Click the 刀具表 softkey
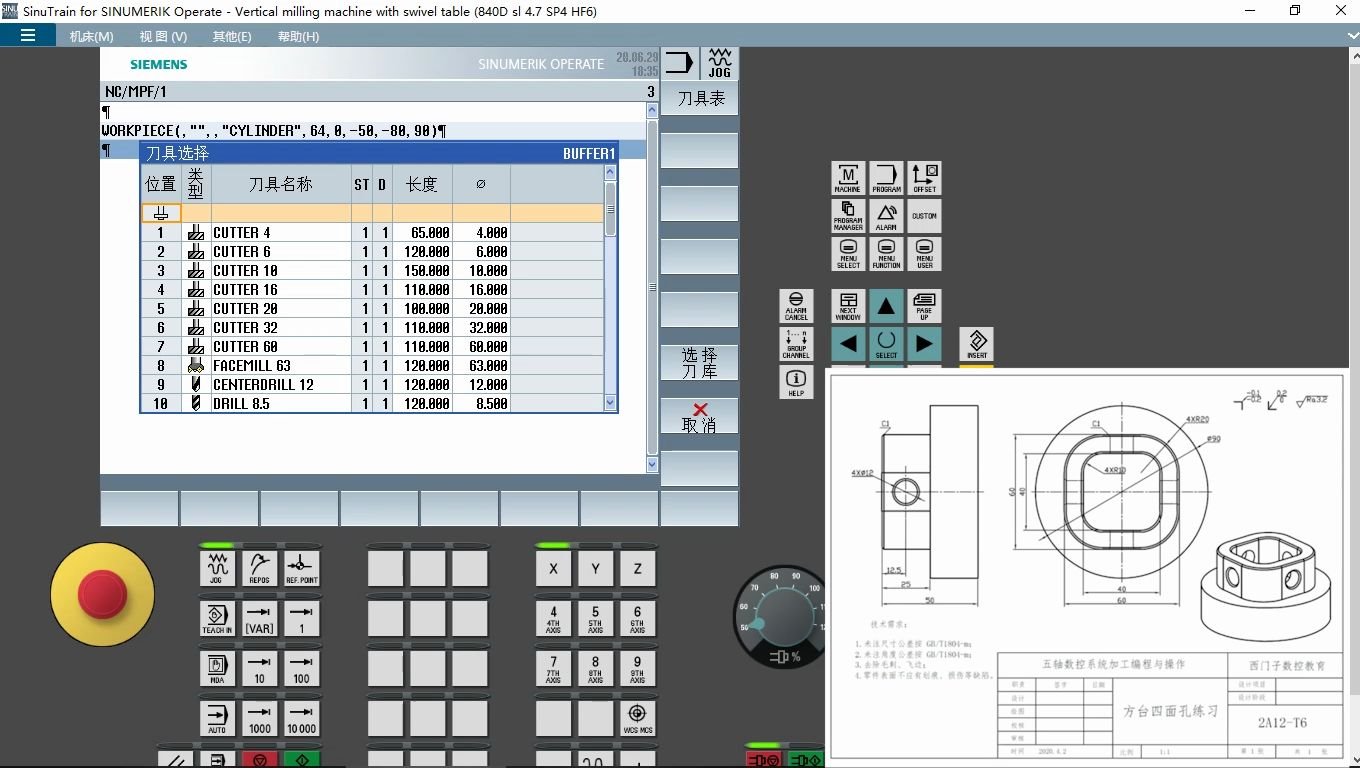1360x768 pixels. [700, 98]
